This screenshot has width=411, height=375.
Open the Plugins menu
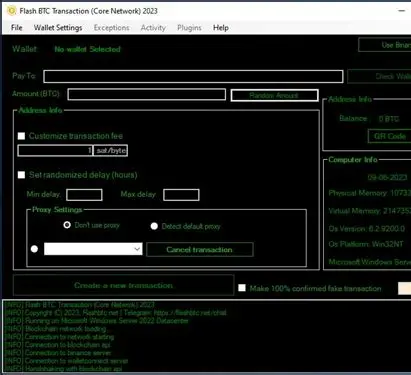[189, 28]
